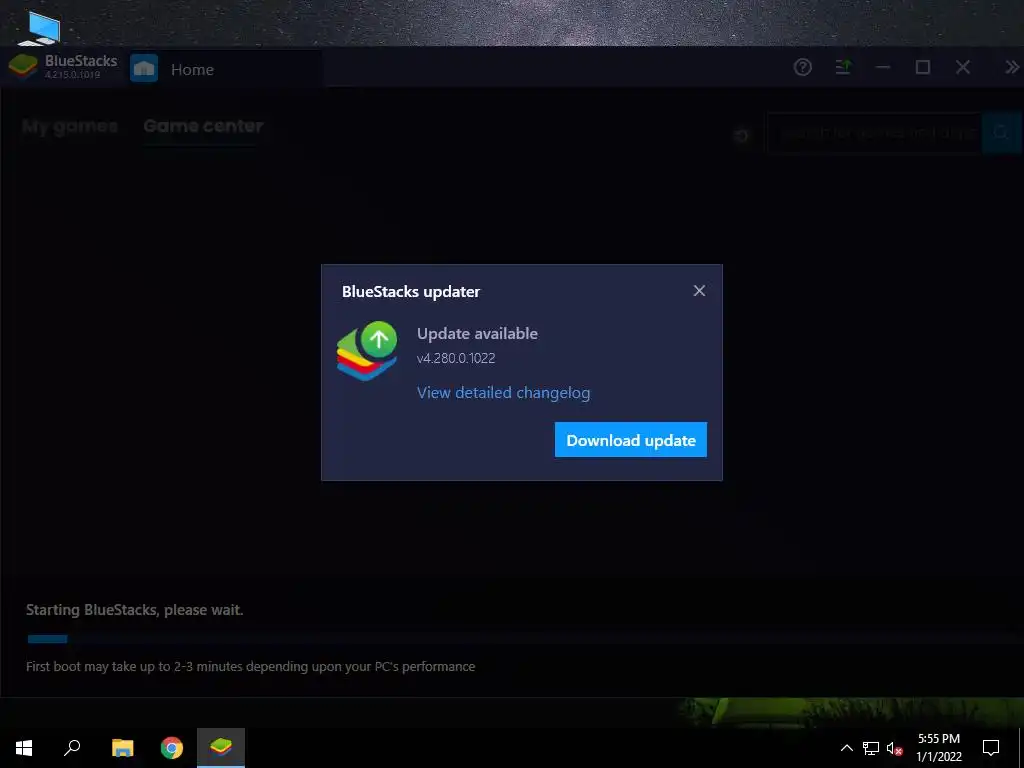Viewport: 1024px width, 768px height.
Task: Click the BlueStacks update menu icon
Action: tap(843, 67)
